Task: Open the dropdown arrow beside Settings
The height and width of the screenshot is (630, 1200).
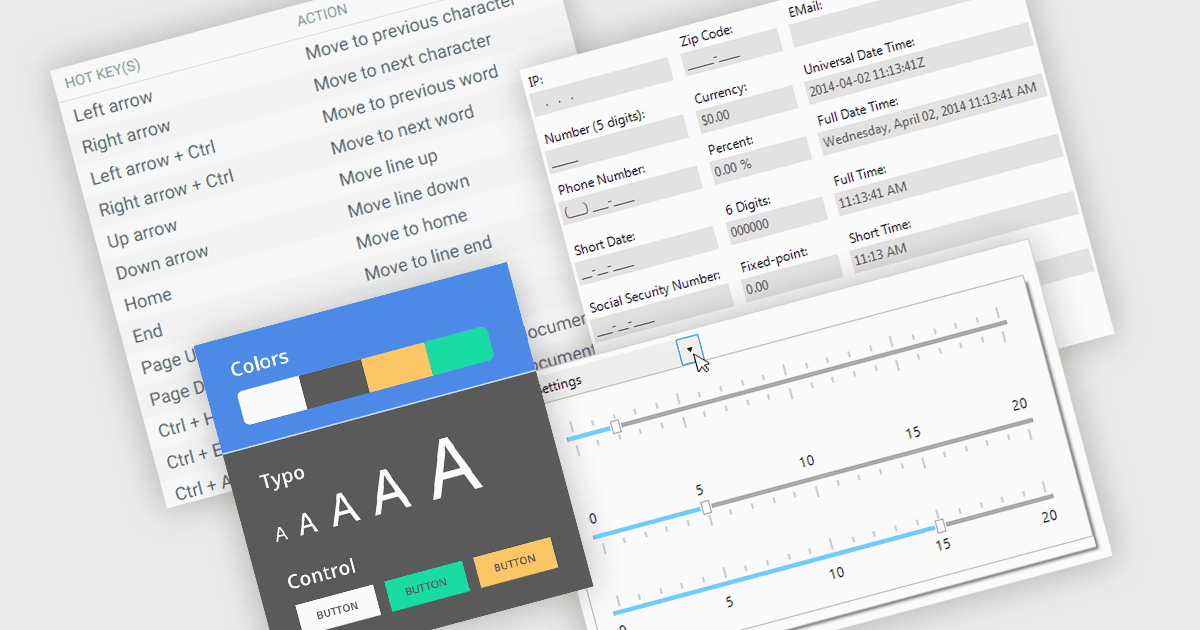Action: [691, 349]
